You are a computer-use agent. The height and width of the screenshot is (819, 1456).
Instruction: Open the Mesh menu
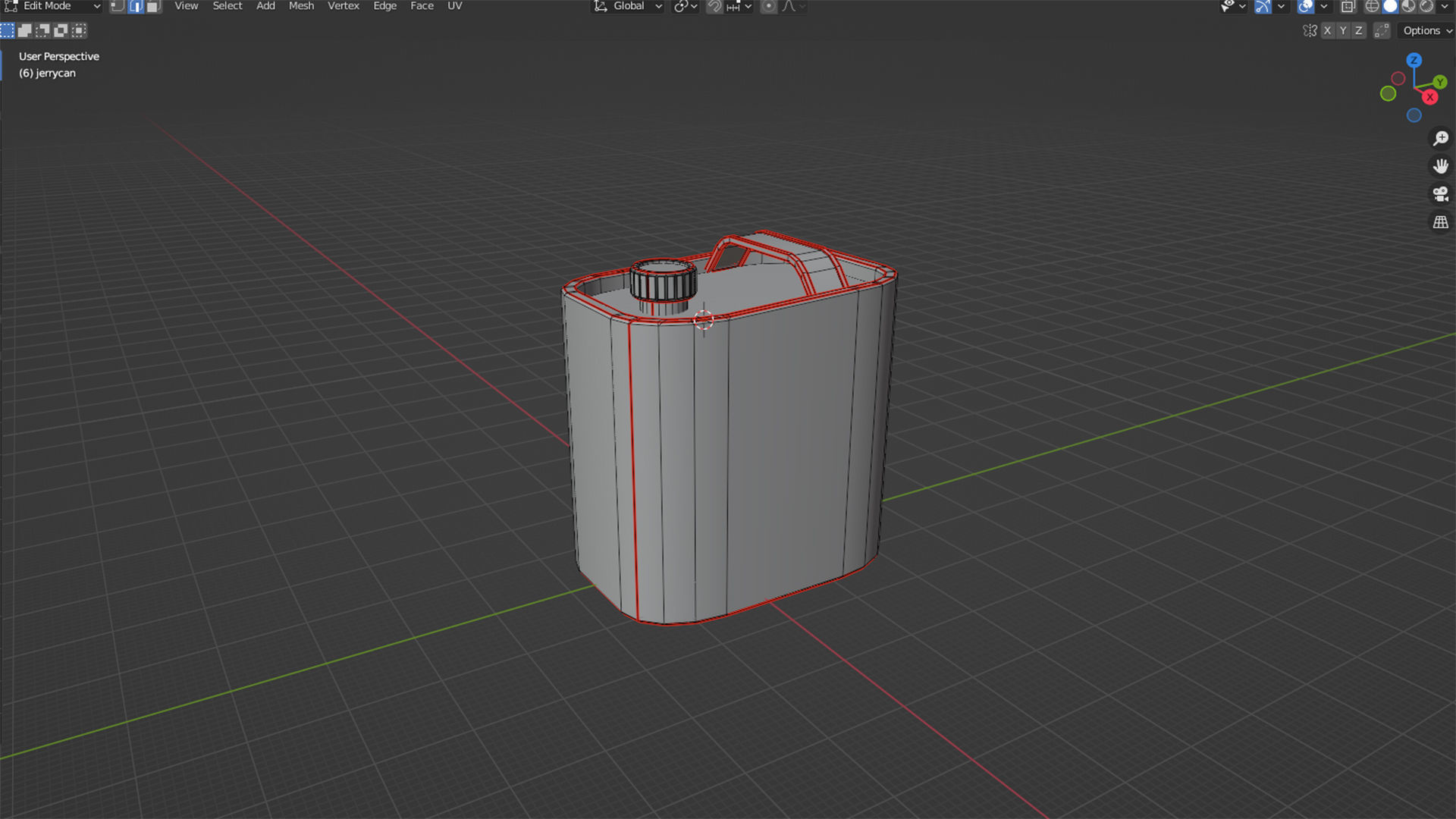coord(301,6)
